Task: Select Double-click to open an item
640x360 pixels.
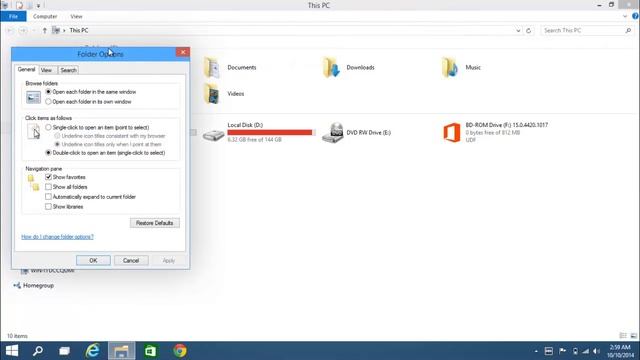Action: [48, 153]
